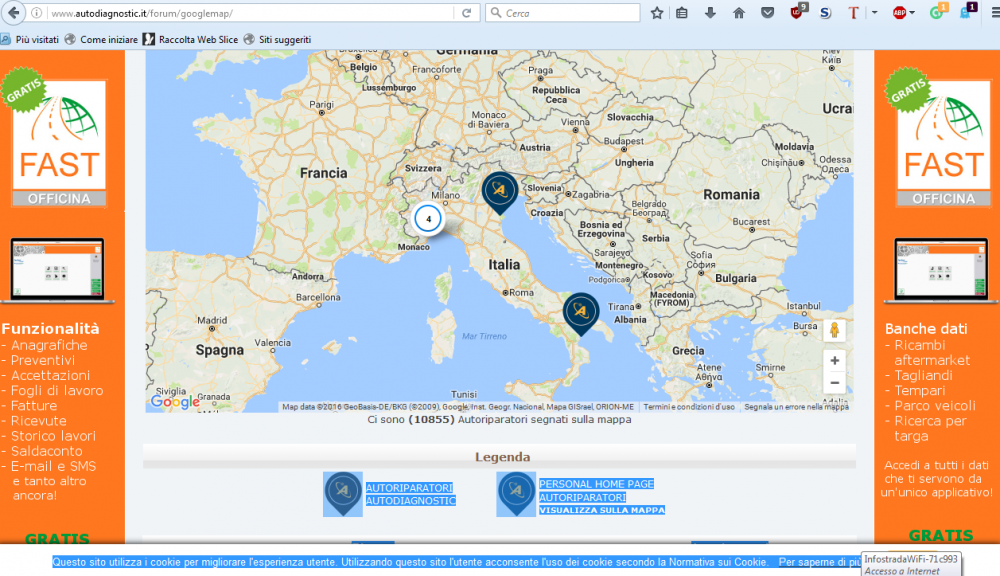This screenshot has width=1000, height=576.
Task: Expand the dropdown arrow beside the T icon
Action: (x=874, y=13)
